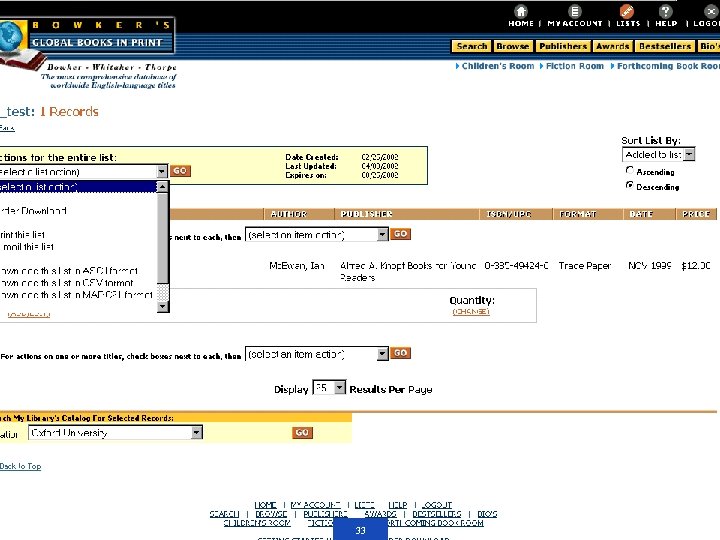
Task: Click the dropdown list scroll up arrow
Action: click(x=163, y=187)
